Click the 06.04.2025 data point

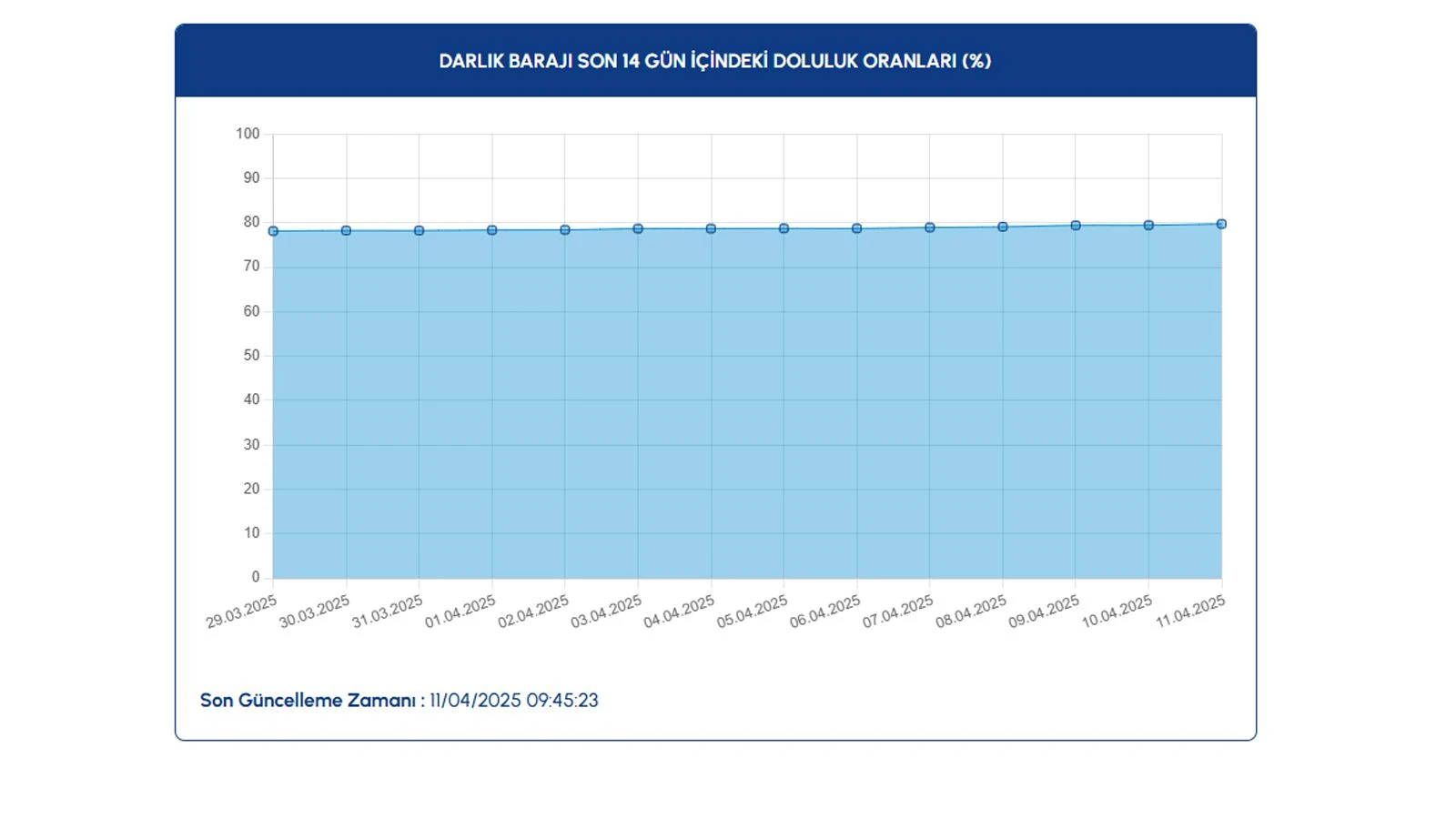point(856,228)
